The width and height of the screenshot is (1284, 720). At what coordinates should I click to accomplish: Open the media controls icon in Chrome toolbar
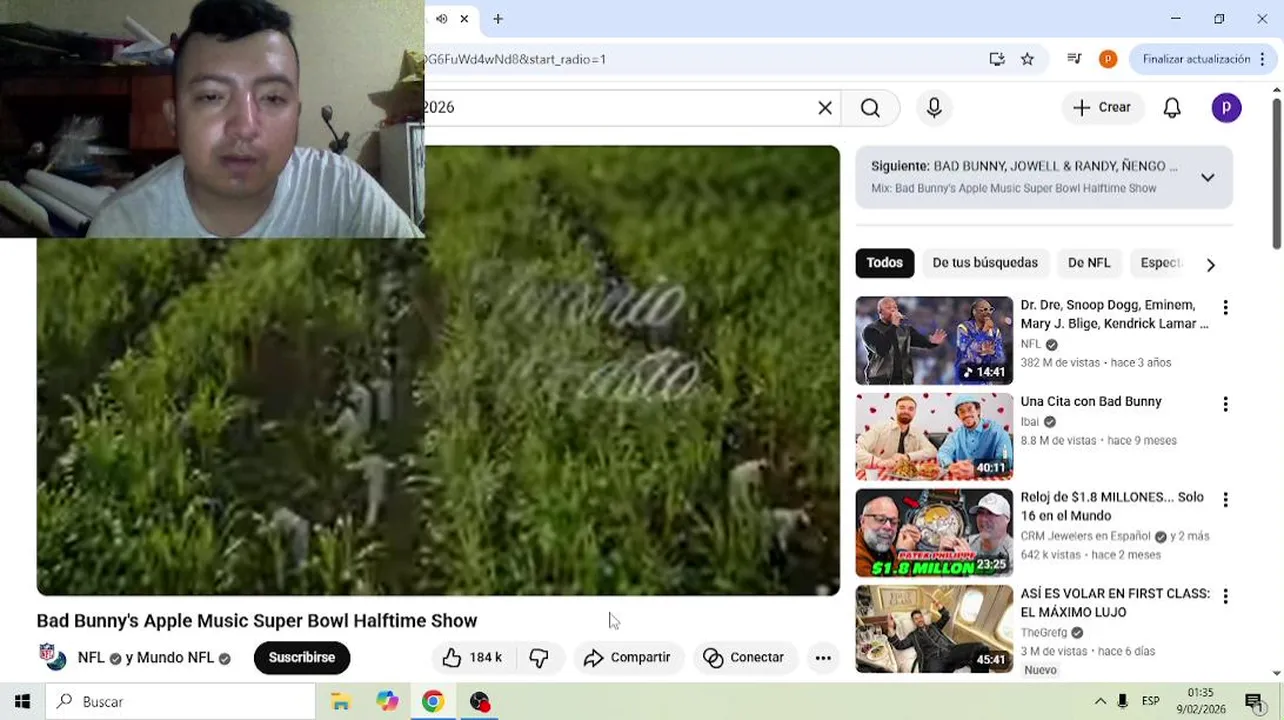[x=1074, y=59]
